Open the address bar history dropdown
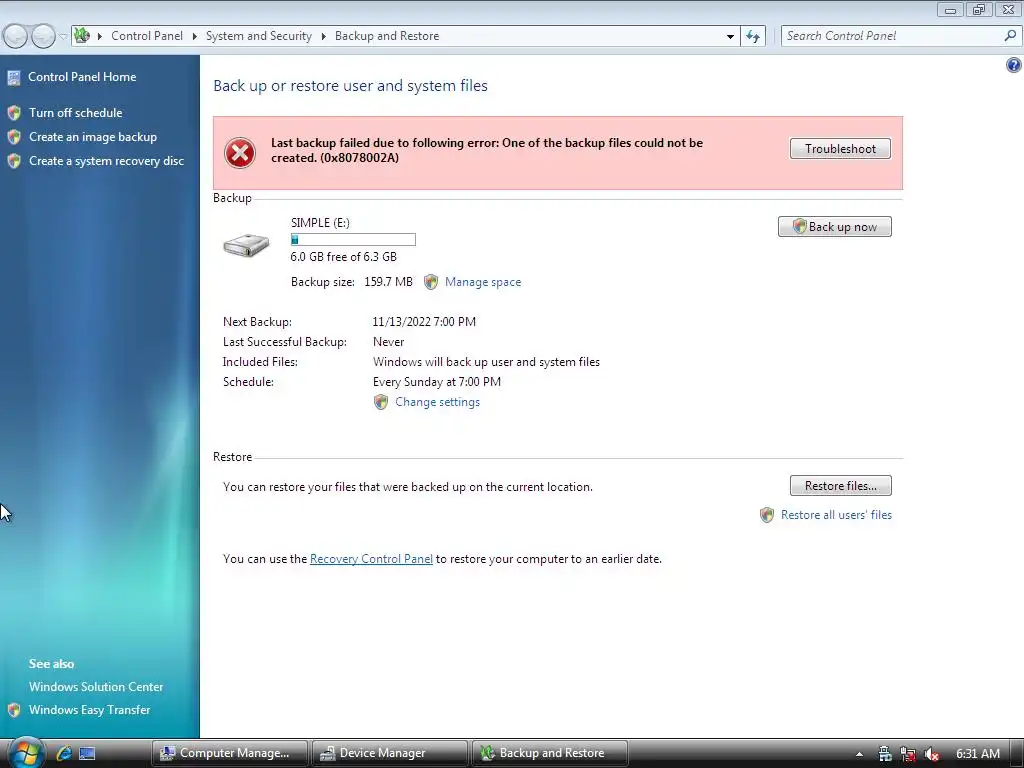Screen dimensions: 1024x768 (730, 37)
